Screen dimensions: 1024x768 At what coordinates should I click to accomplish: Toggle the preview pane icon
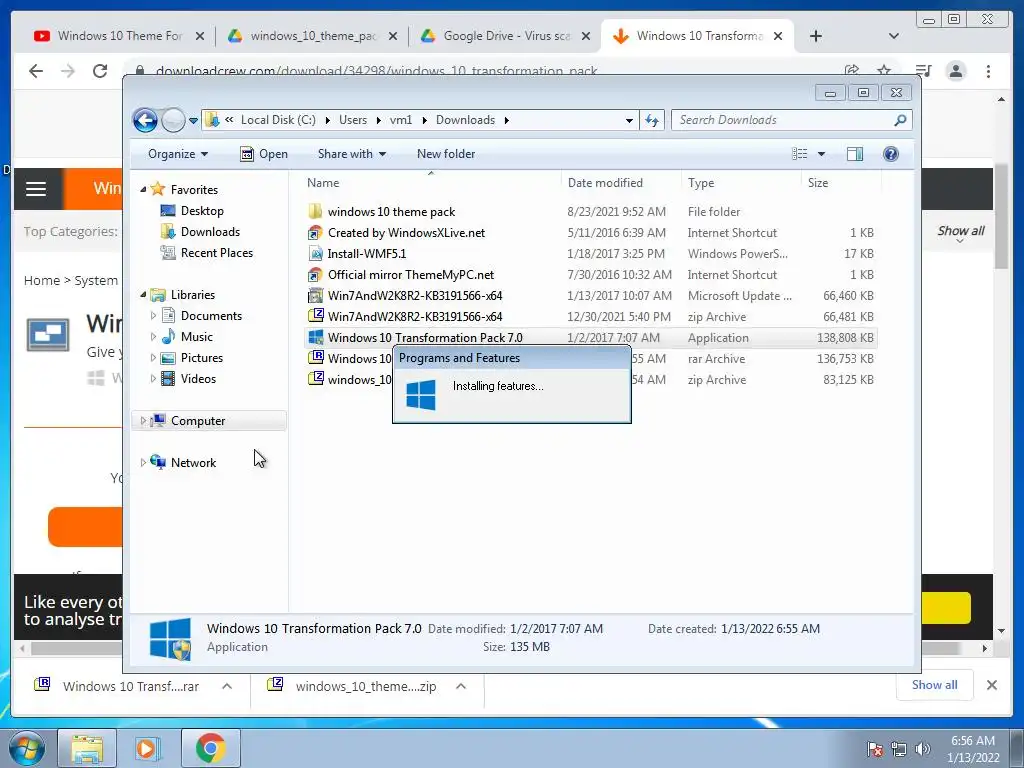854,154
